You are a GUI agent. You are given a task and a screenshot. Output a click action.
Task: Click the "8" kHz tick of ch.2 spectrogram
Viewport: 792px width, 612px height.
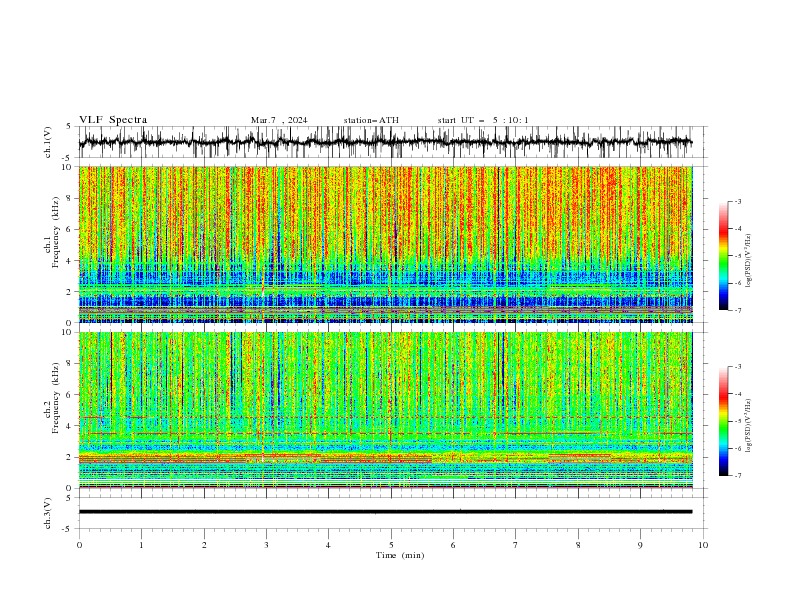[x=71, y=364]
